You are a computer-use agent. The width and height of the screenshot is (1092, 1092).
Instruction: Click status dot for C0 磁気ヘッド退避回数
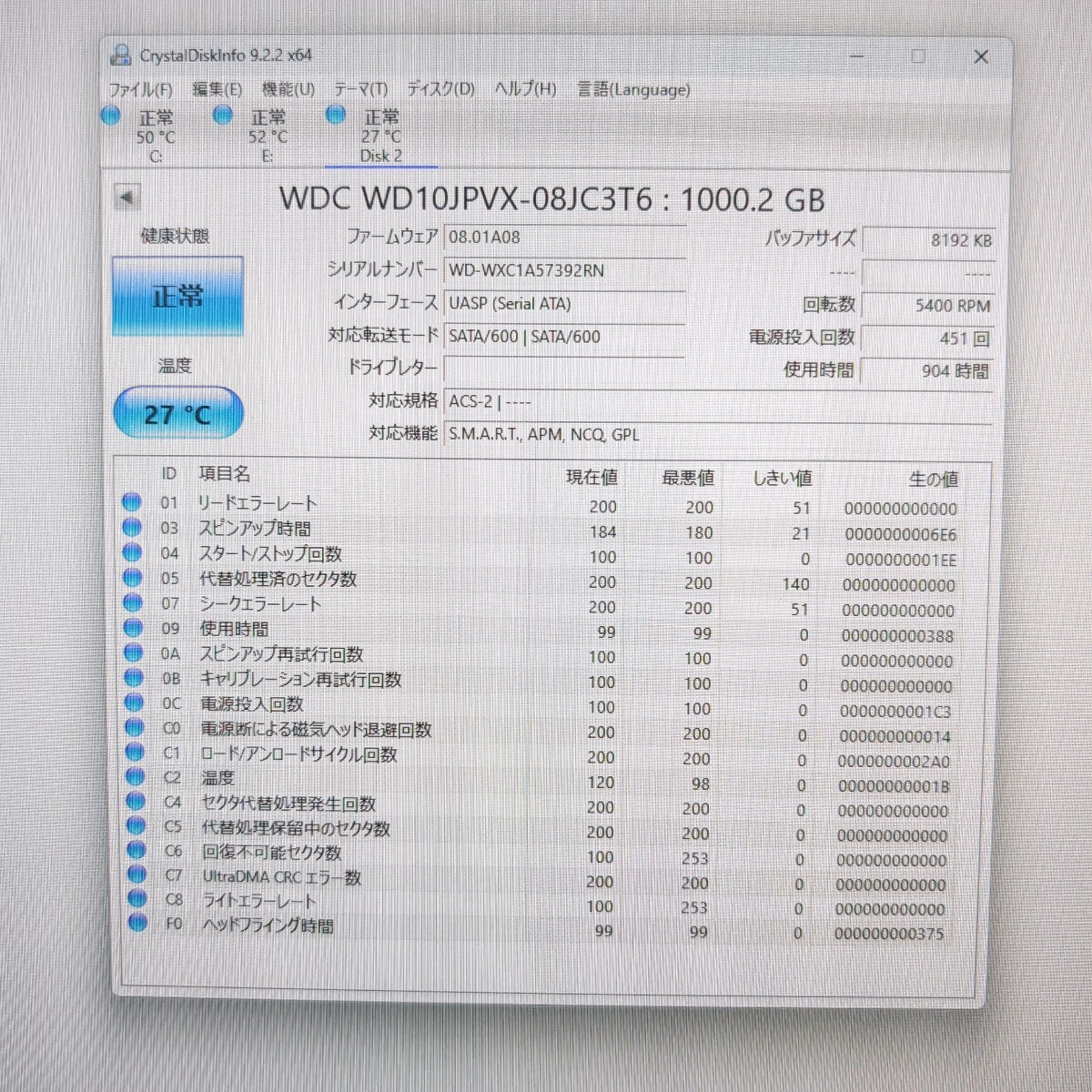pos(135,727)
